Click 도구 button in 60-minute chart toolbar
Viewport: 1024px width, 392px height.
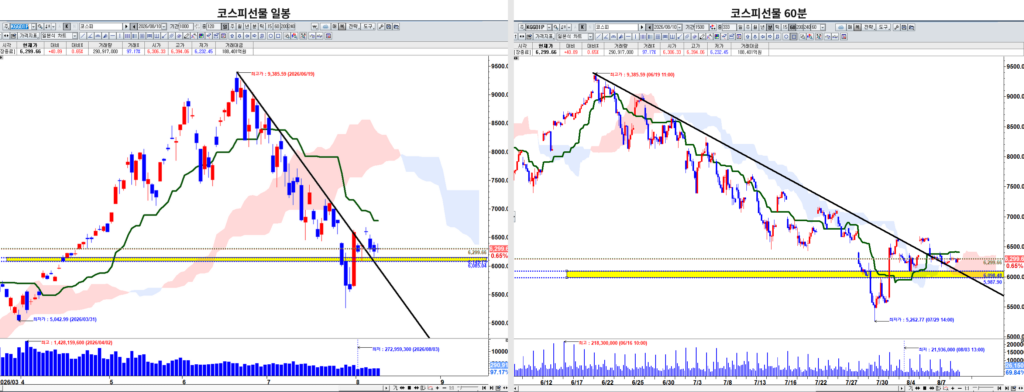point(884,27)
